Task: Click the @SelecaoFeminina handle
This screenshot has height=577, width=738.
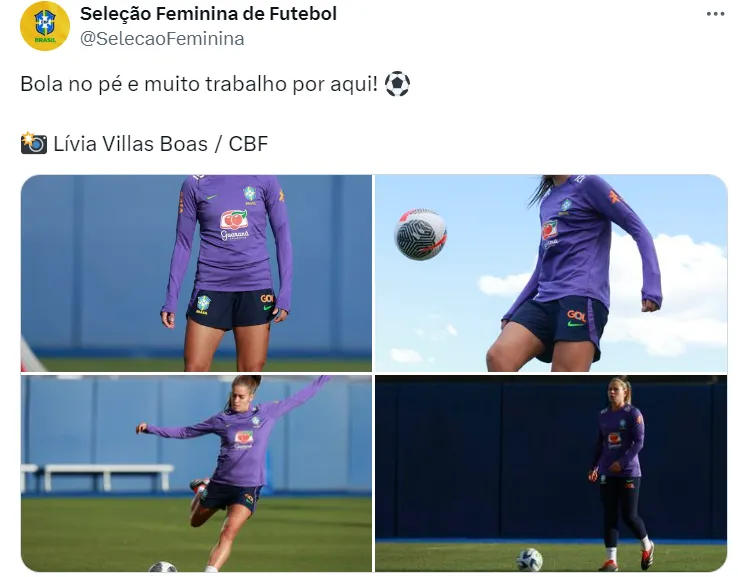Action: [162, 39]
